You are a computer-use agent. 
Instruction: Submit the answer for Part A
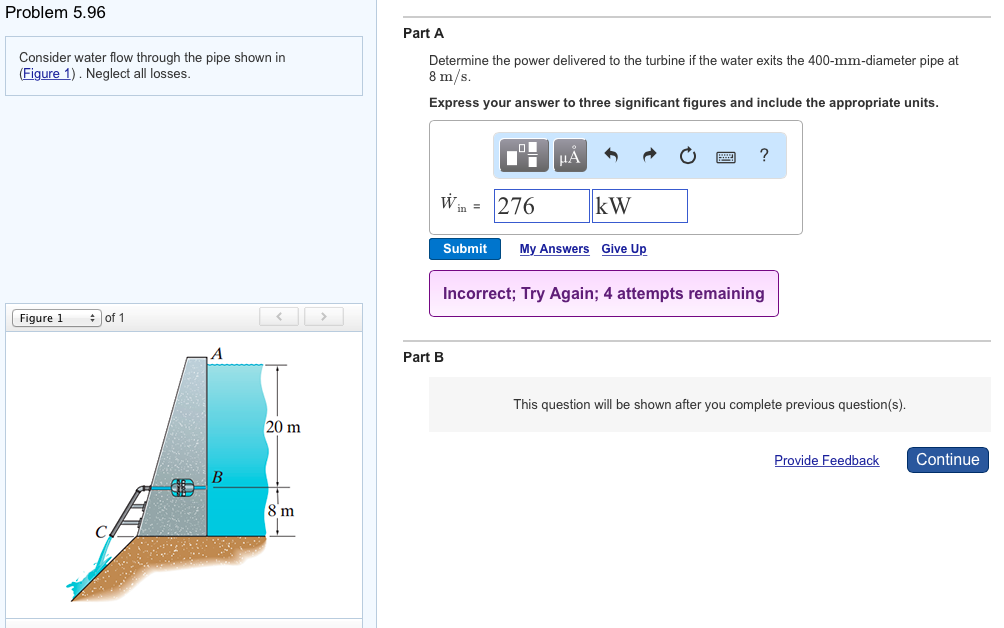464,248
